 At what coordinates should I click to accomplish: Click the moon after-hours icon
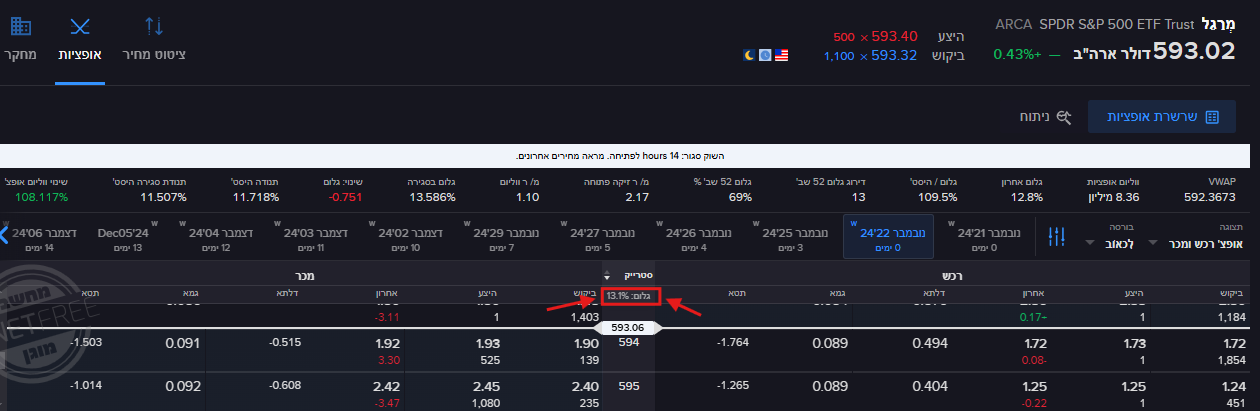coord(750,55)
